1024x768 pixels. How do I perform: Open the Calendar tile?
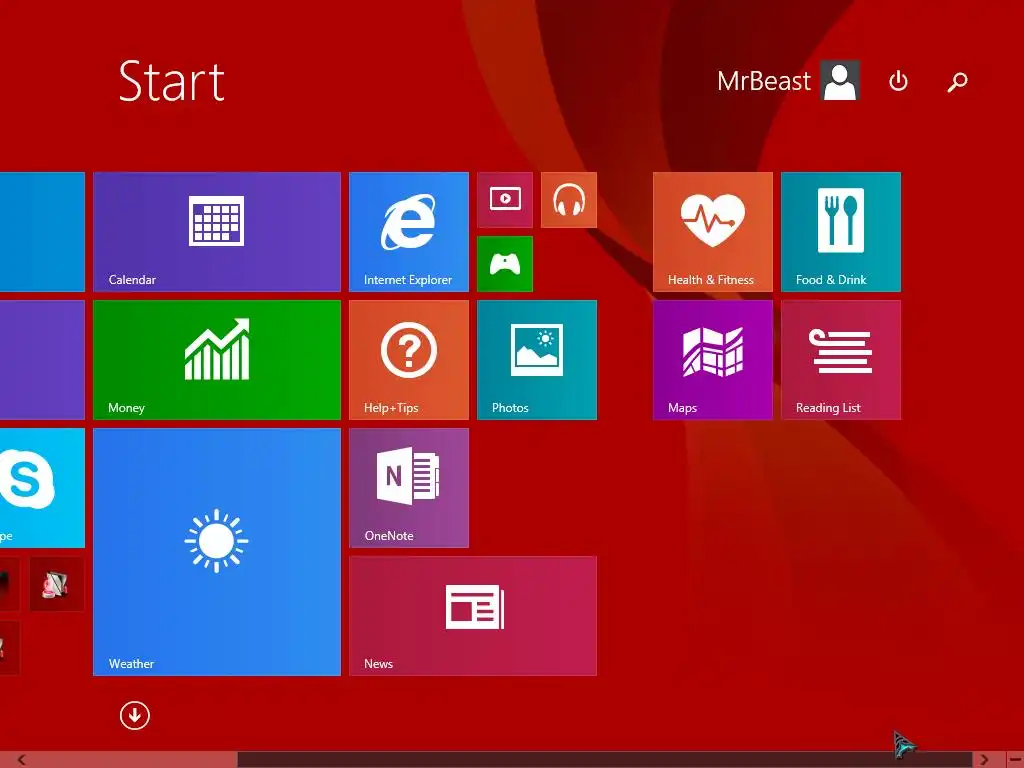[217, 232]
